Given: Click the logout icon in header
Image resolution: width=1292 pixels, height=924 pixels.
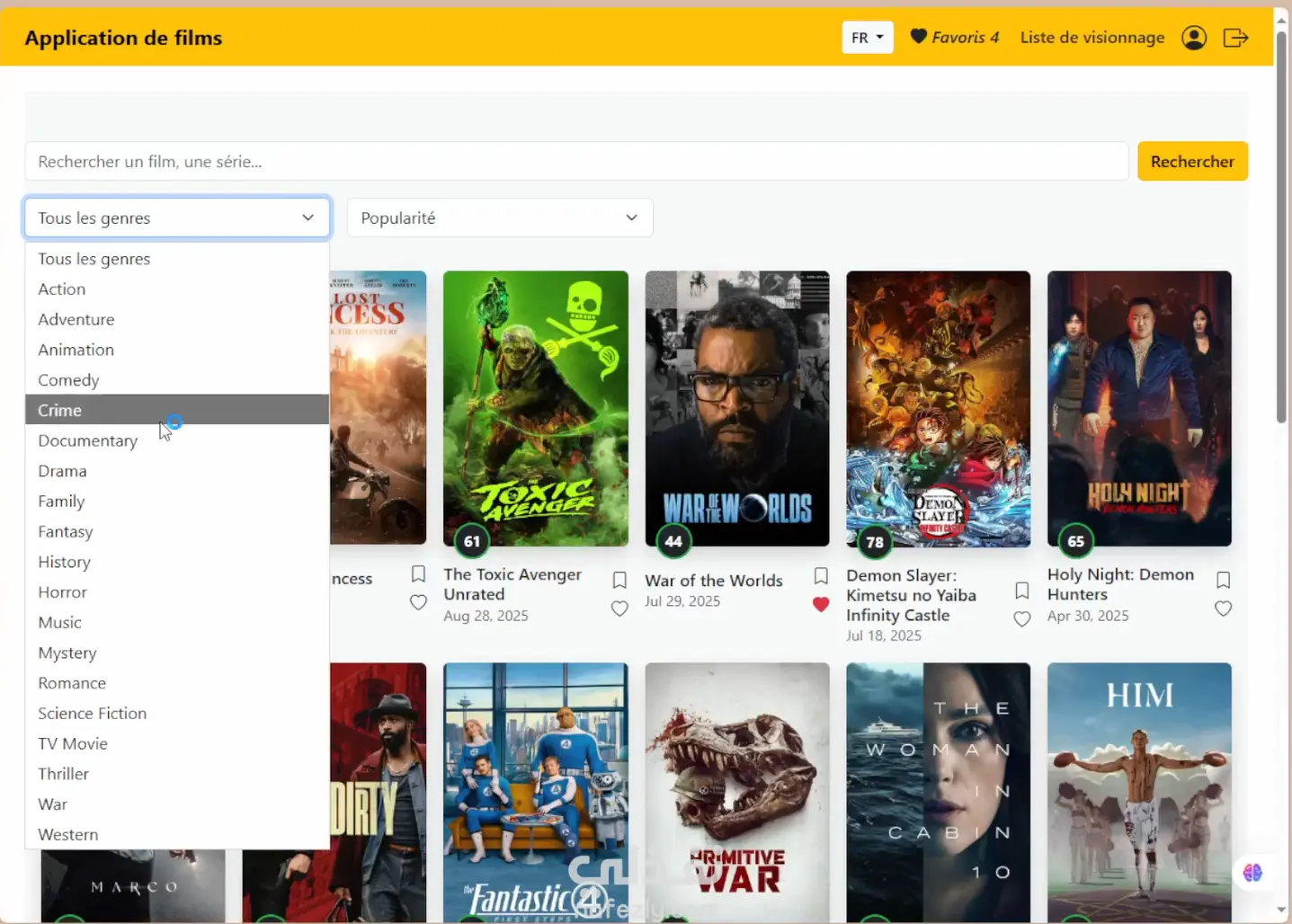Looking at the screenshot, I should 1236,38.
